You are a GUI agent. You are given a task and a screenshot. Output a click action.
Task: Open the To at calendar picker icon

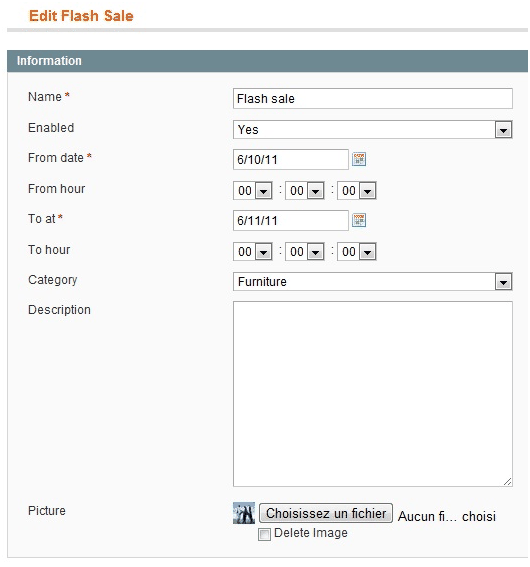pos(359,220)
